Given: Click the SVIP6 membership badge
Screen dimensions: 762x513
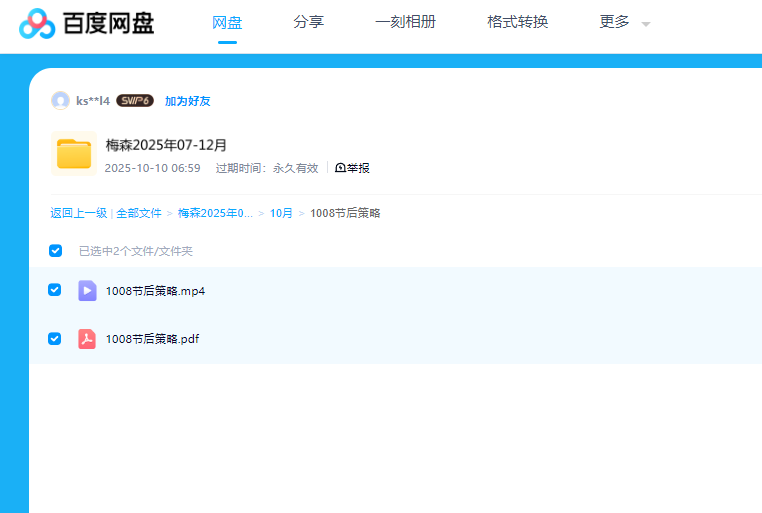Looking at the screenshot, I should coord(134,101).
